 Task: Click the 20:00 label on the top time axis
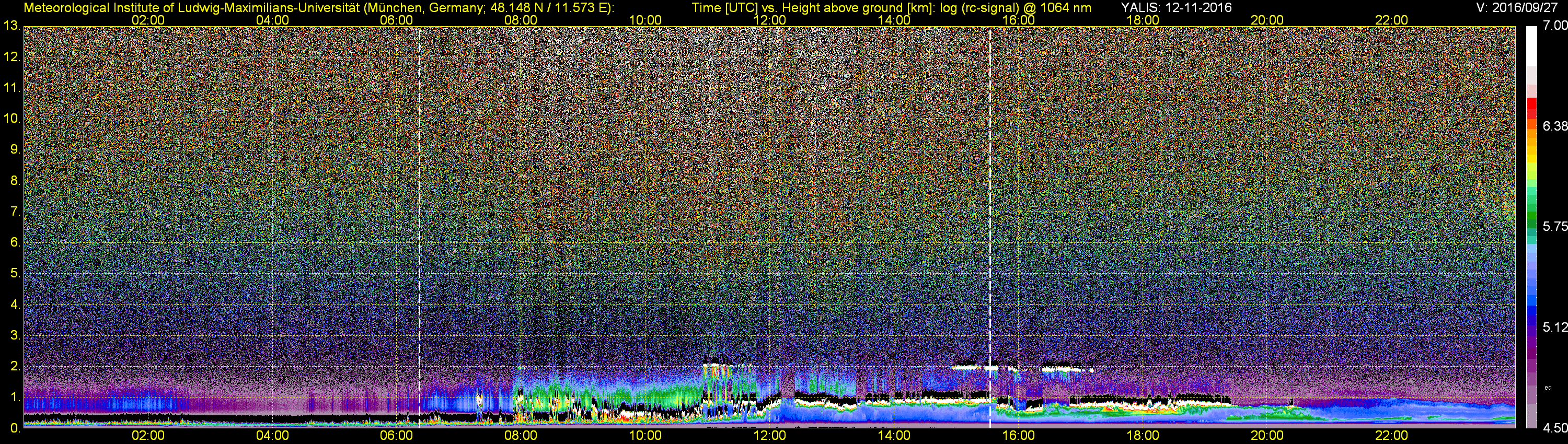pos(1267,20)
